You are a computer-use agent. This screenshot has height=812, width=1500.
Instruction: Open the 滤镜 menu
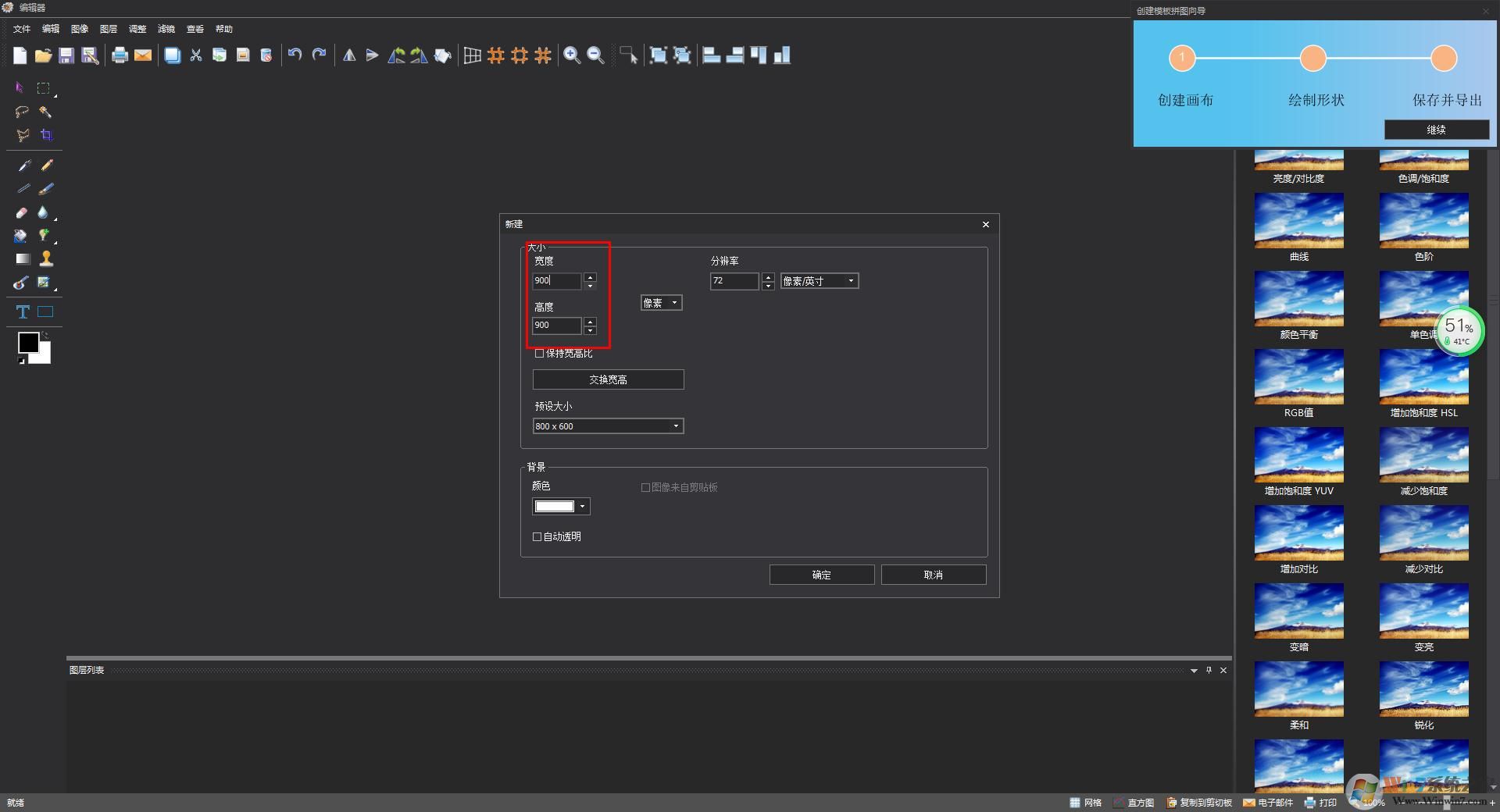coord(166,29)
